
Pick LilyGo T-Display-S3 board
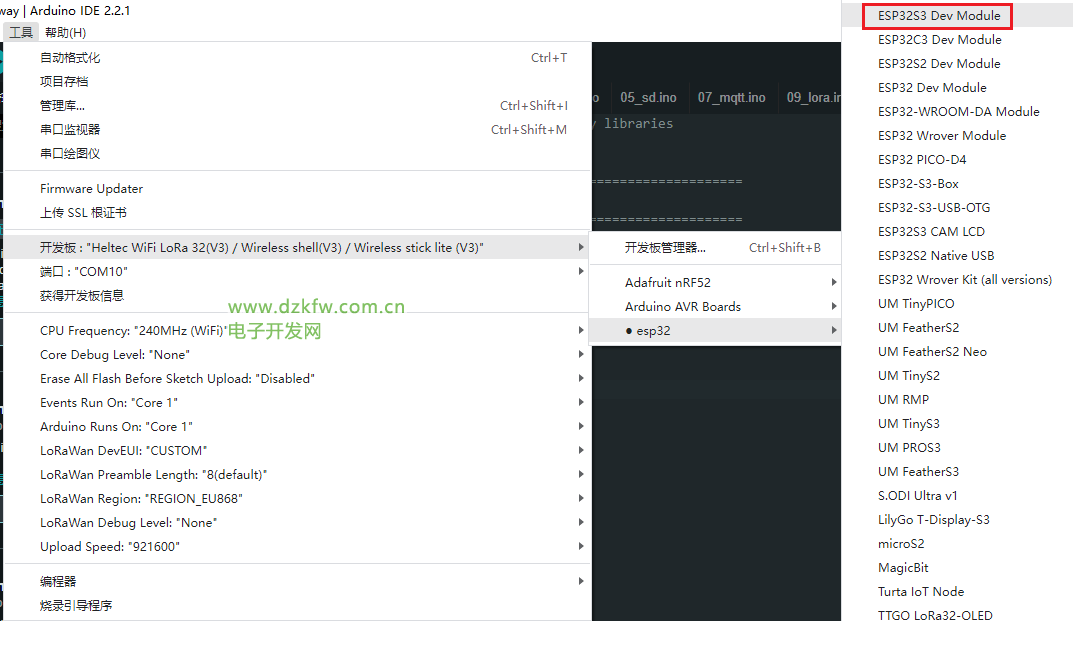(933, 520)
